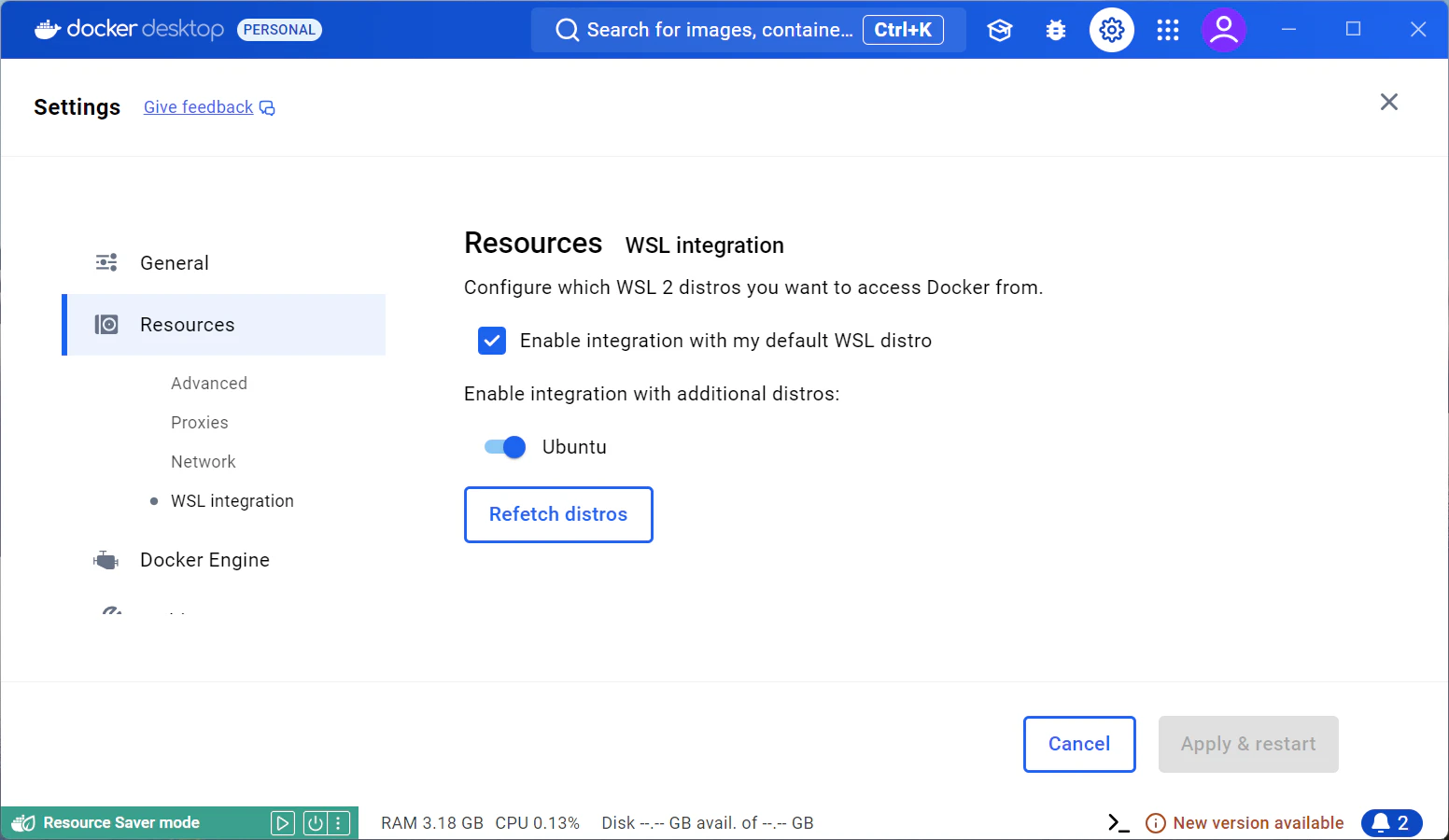Click the Ctrl+K shortcut badge
The image size is (1449, 840).
click(x=903, y=30)
